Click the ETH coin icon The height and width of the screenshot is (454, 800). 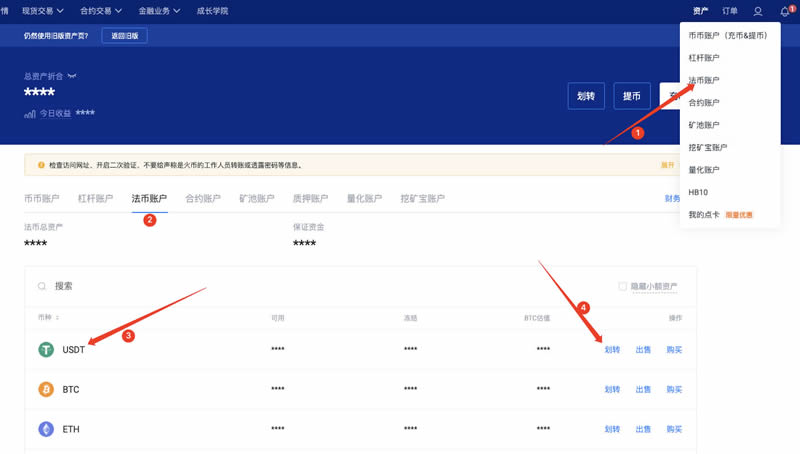(x=46, y=429)
